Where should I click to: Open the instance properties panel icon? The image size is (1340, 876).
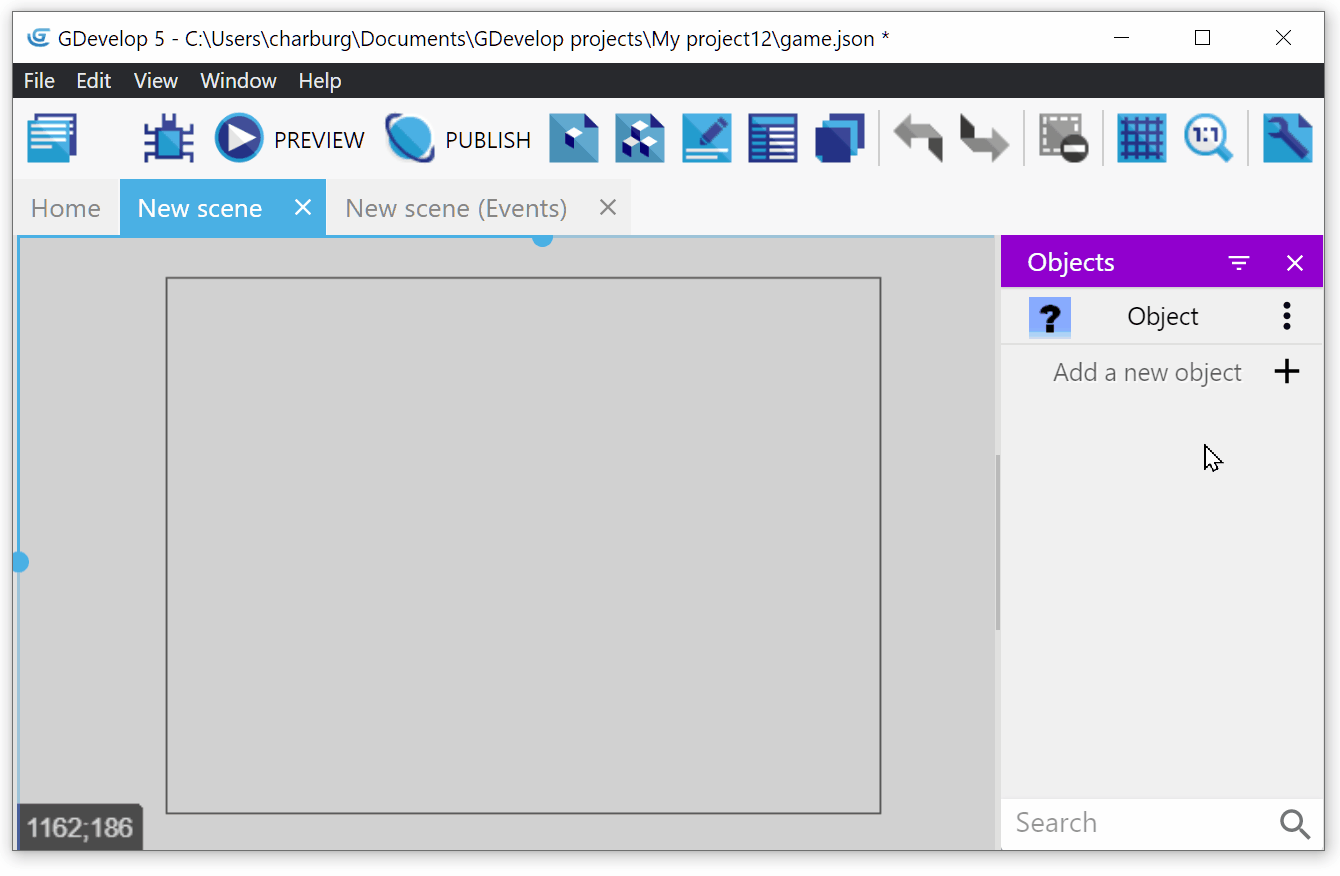(706, 139)
